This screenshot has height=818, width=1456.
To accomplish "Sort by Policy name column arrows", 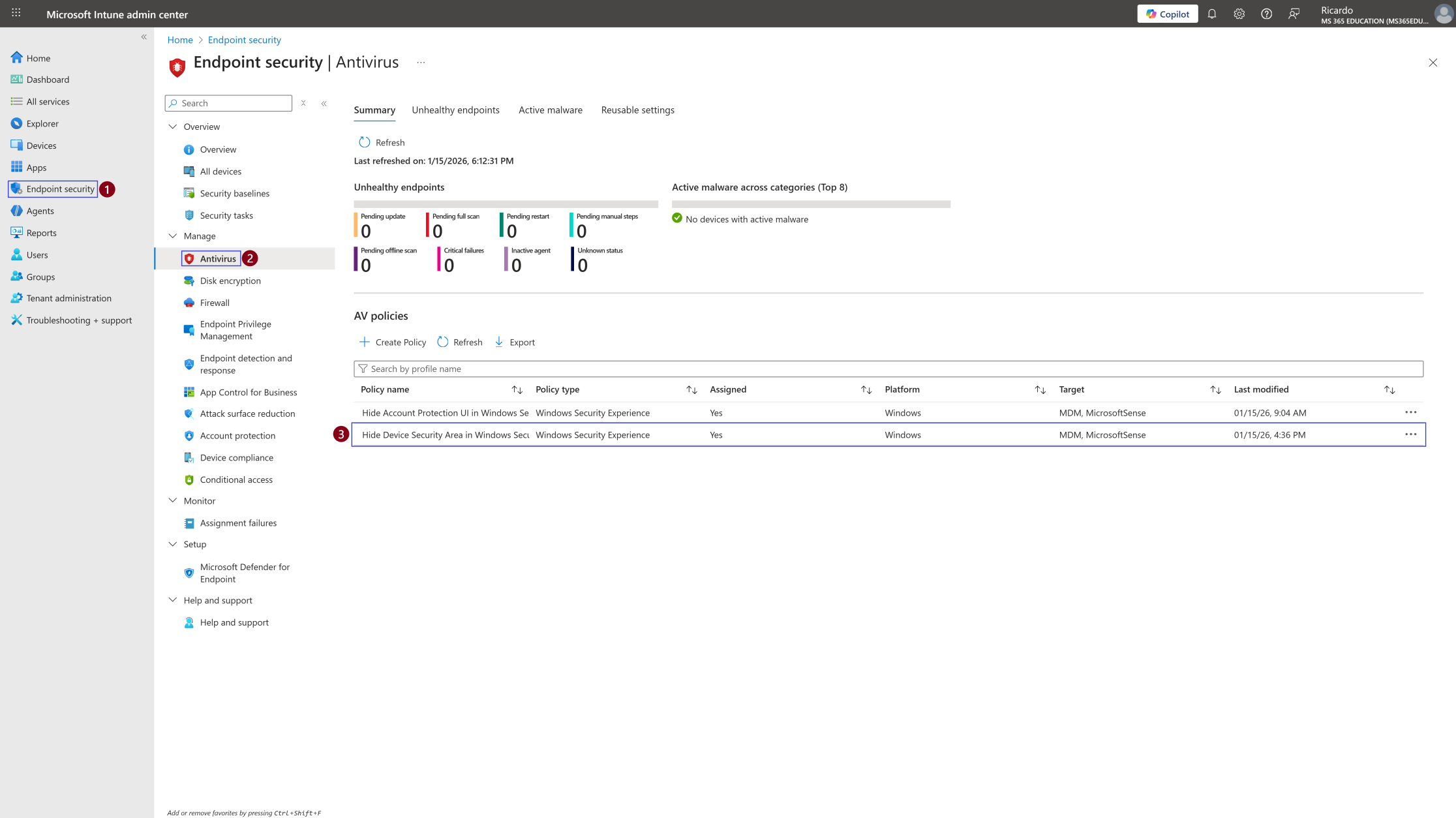I will pos(517,389).
